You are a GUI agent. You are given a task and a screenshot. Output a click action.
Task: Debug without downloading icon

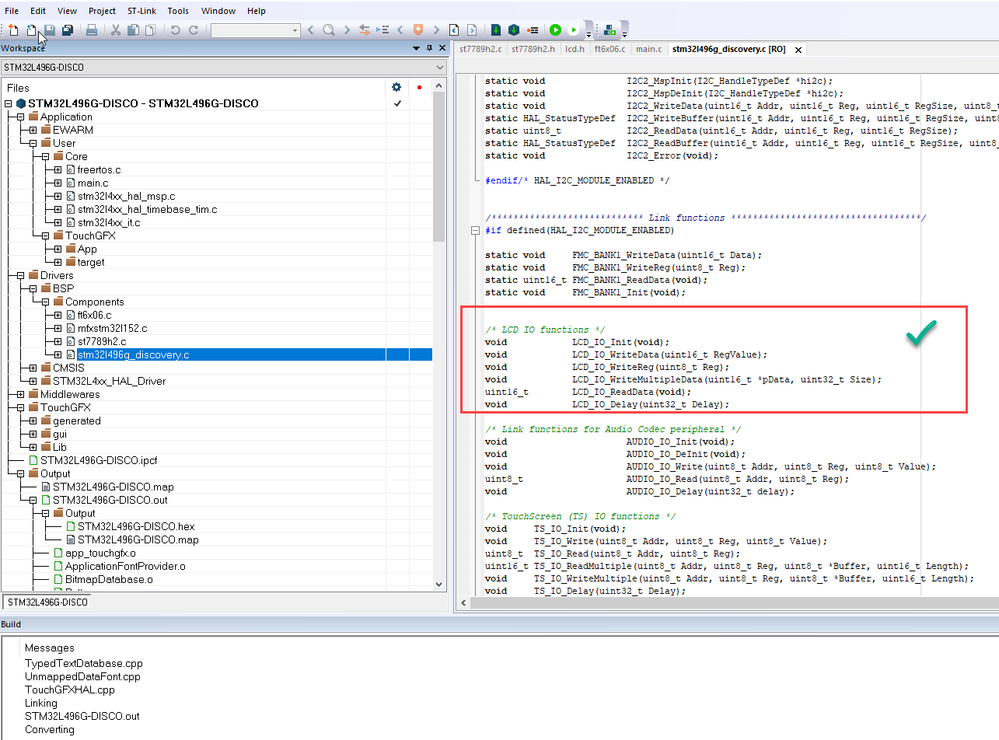[573, 30]
